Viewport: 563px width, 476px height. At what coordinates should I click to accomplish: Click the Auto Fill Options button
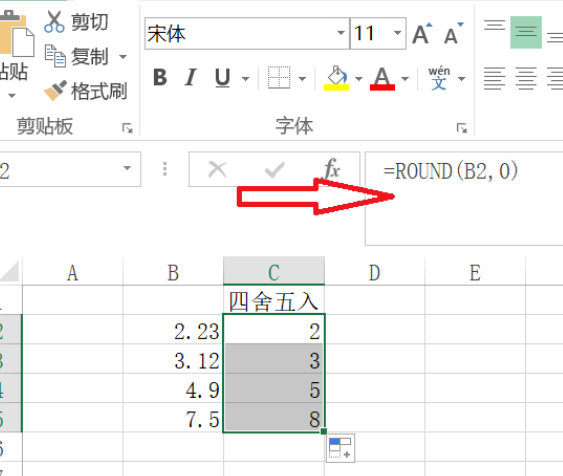coord(340,448)
